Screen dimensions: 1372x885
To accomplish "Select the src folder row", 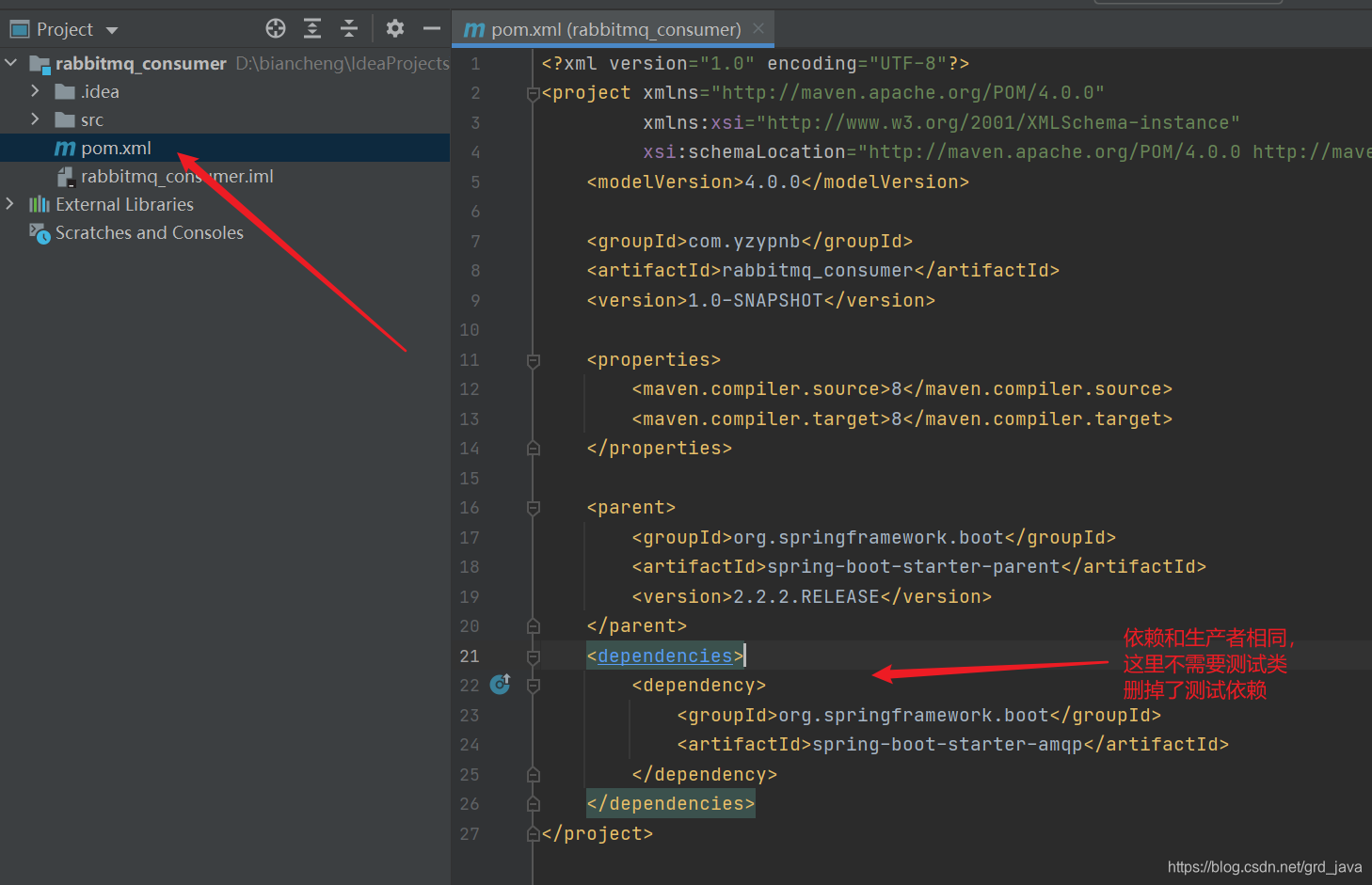I will (x=225, y=119).
